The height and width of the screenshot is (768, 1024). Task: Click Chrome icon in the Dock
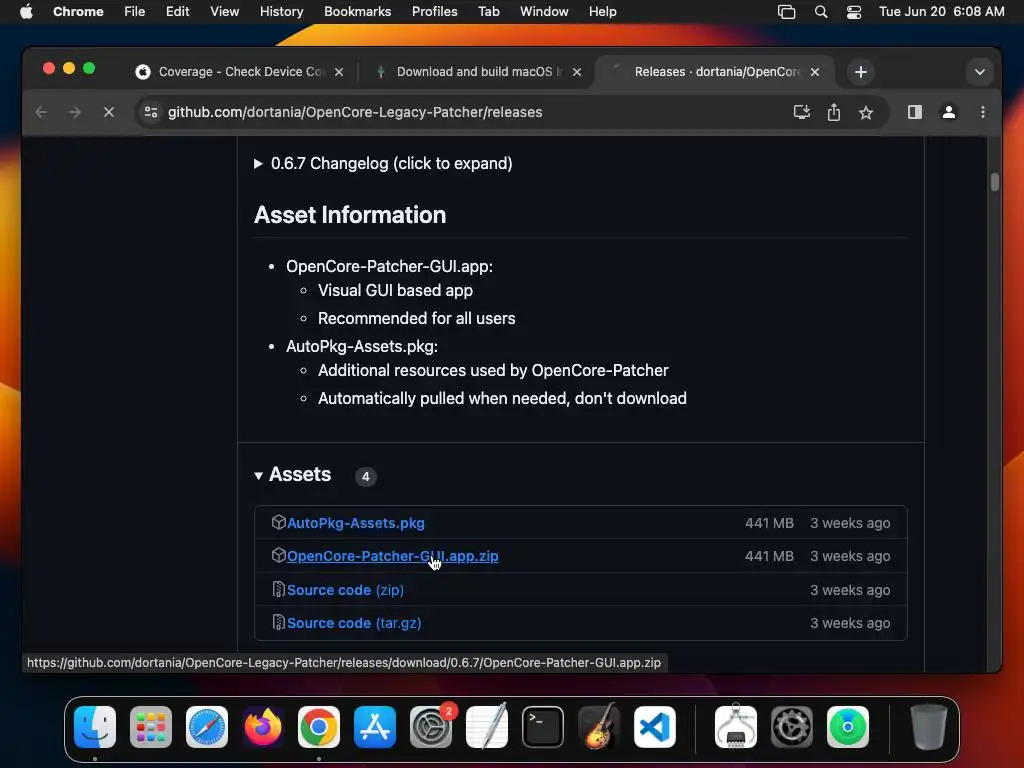319,727
